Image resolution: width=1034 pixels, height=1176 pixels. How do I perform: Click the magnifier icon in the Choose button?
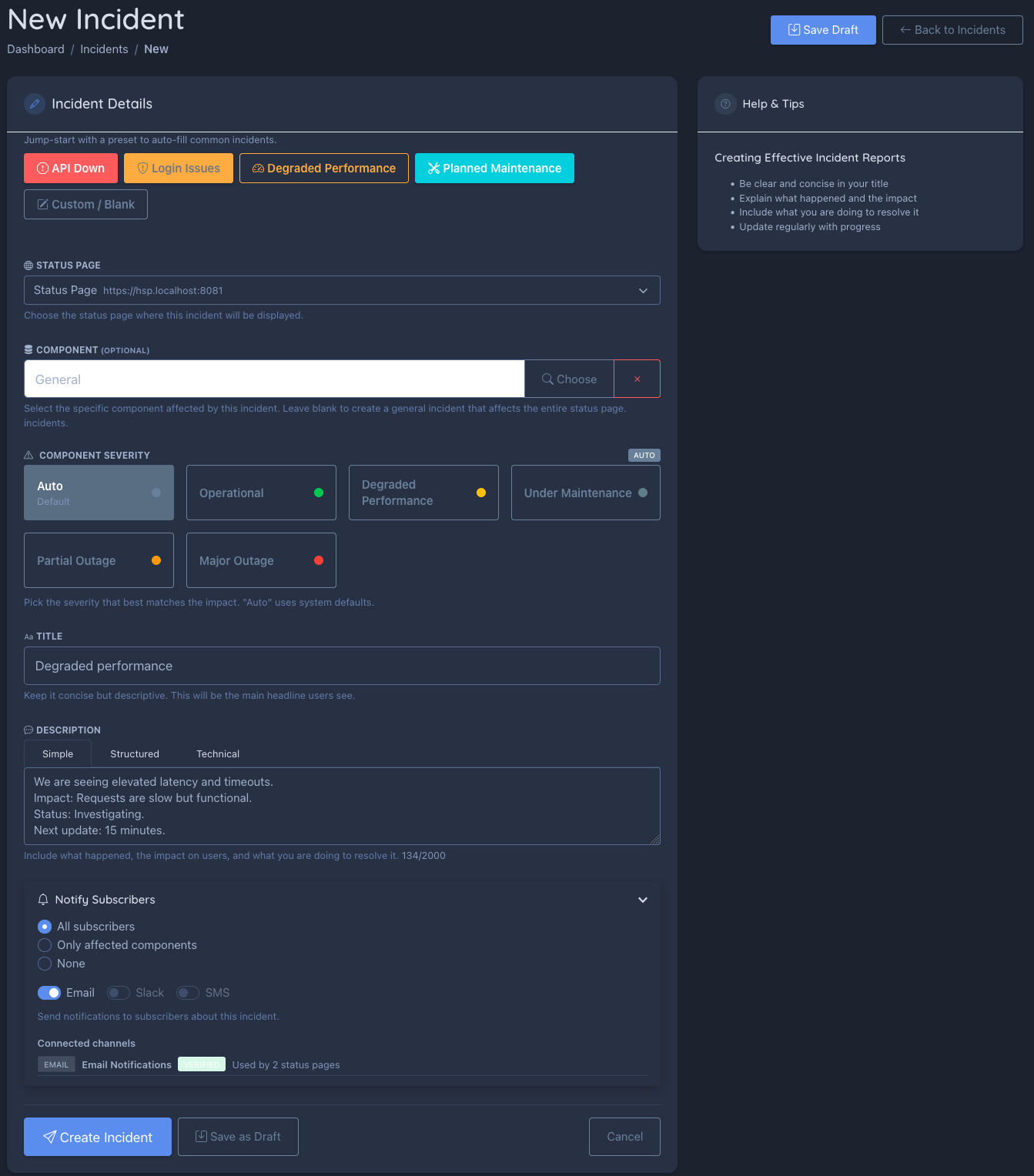click(547, 379)
